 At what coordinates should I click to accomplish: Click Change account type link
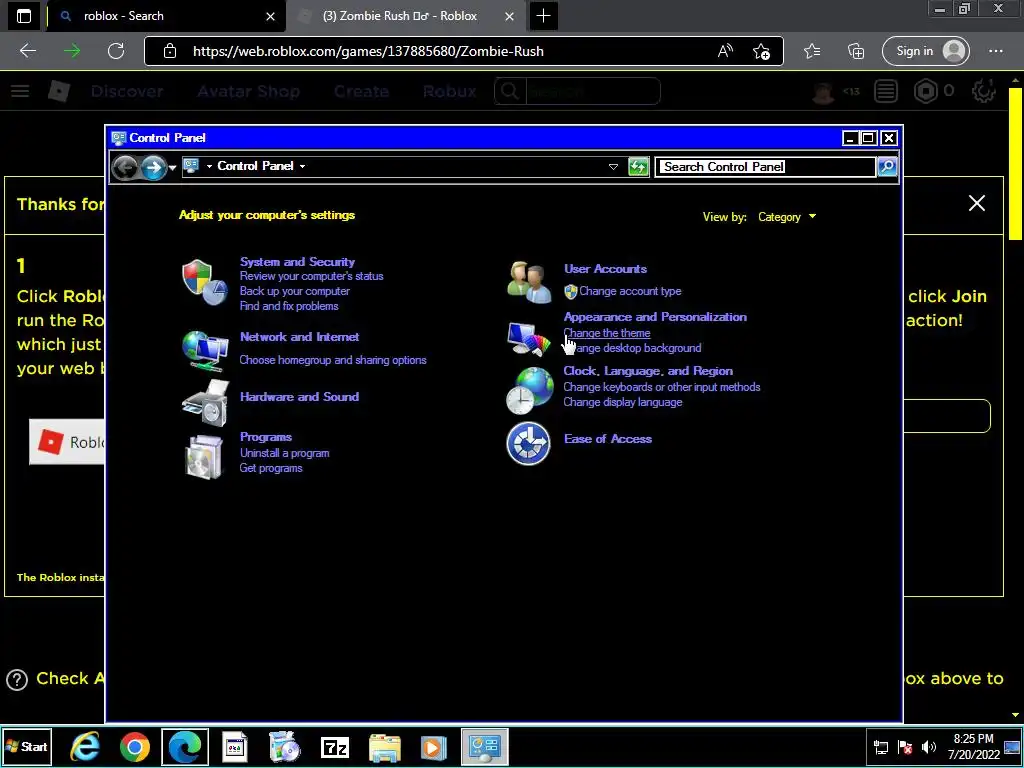click(630, 291)
